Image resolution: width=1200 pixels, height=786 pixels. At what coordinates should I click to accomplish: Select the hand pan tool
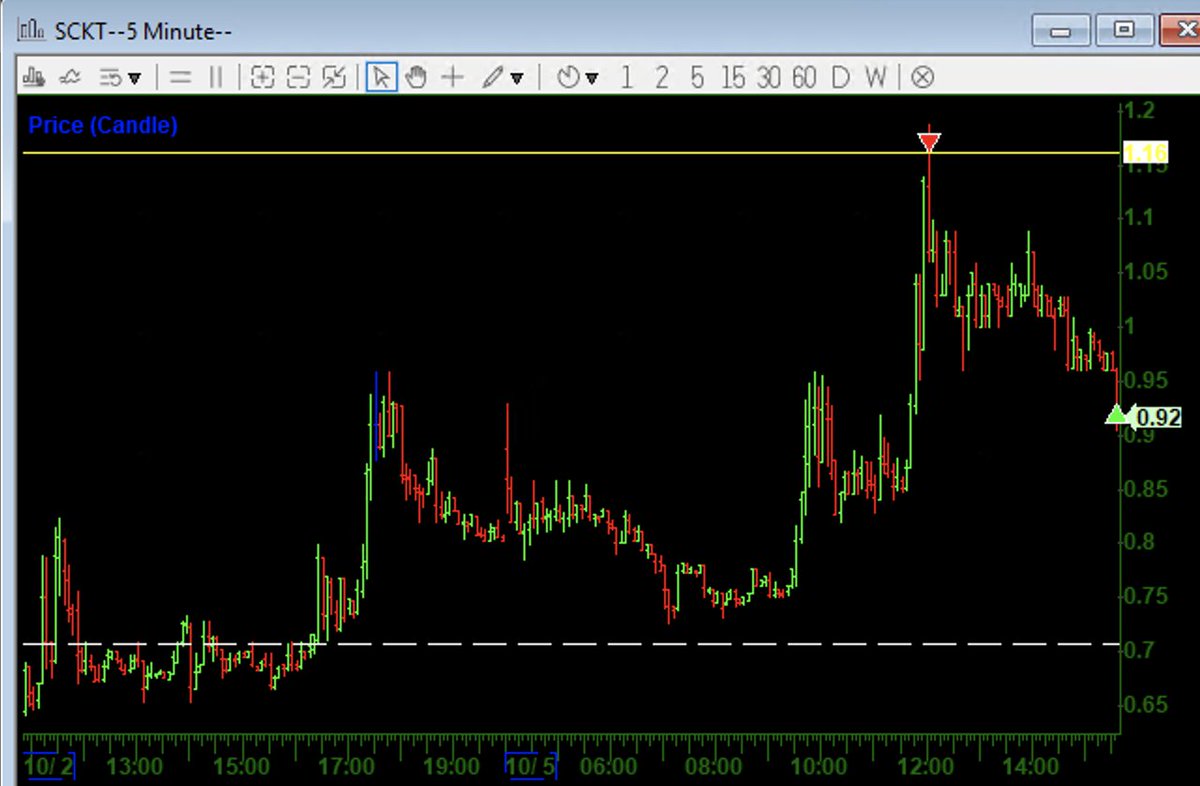click(x=416, y=77)
